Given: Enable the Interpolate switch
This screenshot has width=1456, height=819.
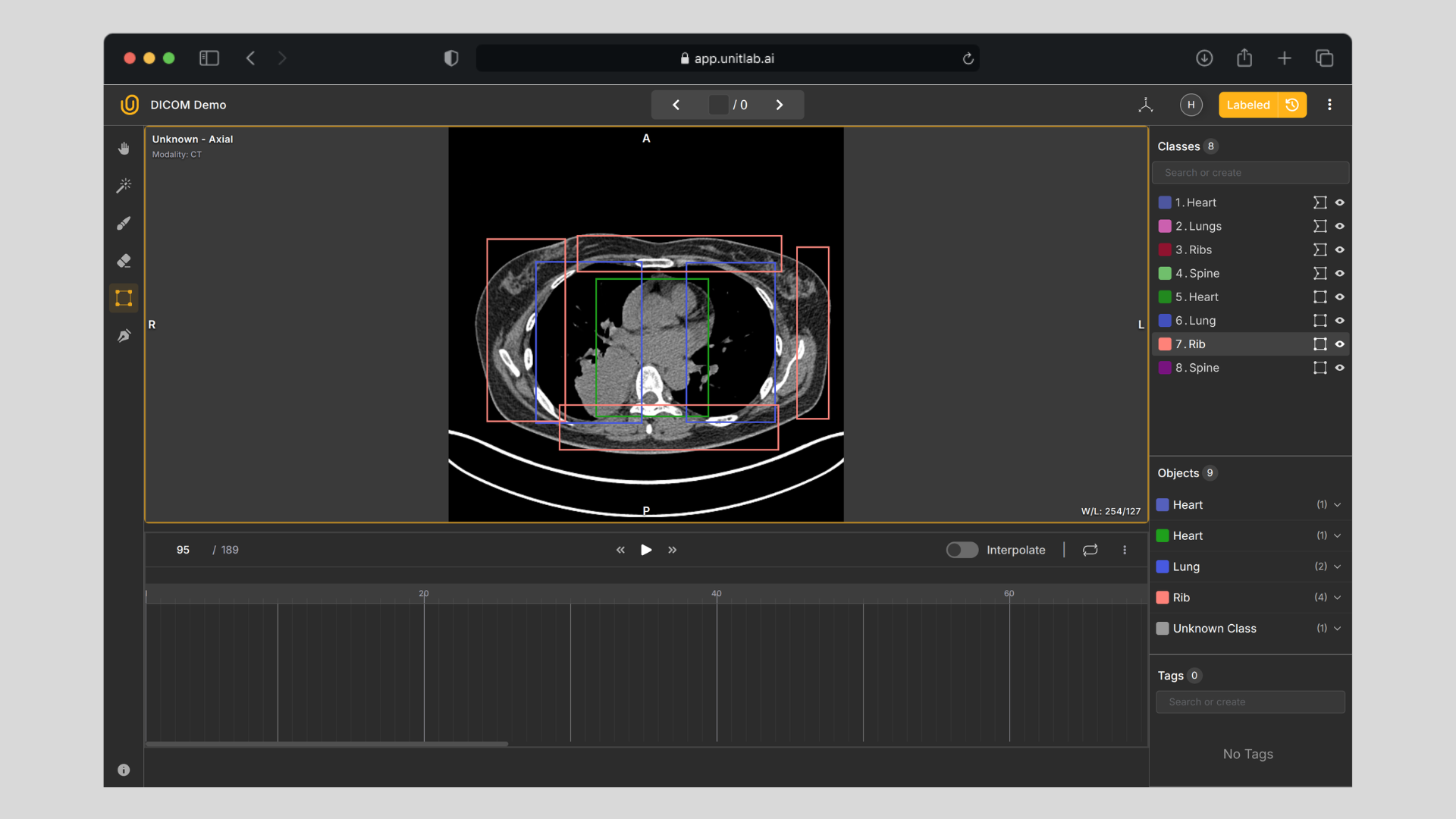Looking at the screenshot, I should (x=962, y=550).
